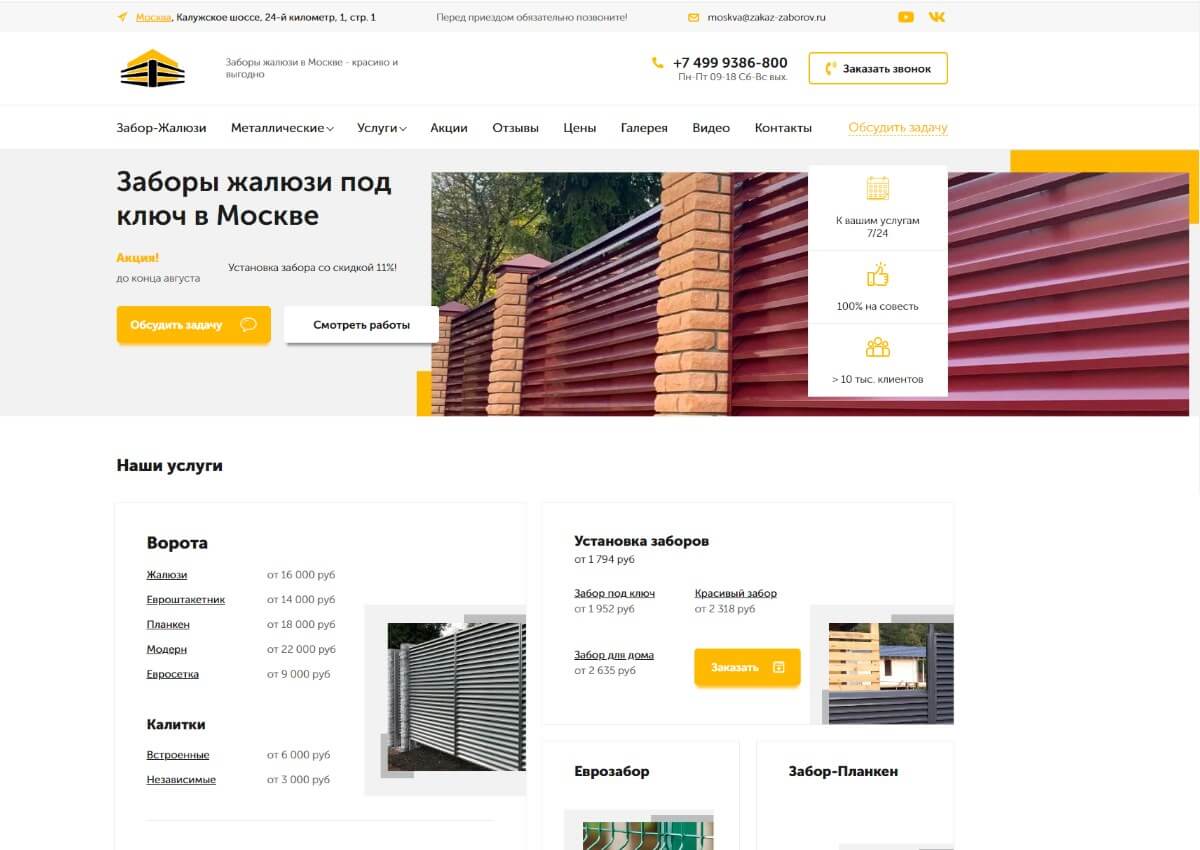
Task: Expand the Металлические dropdown menu
Action: coord(282,128)
